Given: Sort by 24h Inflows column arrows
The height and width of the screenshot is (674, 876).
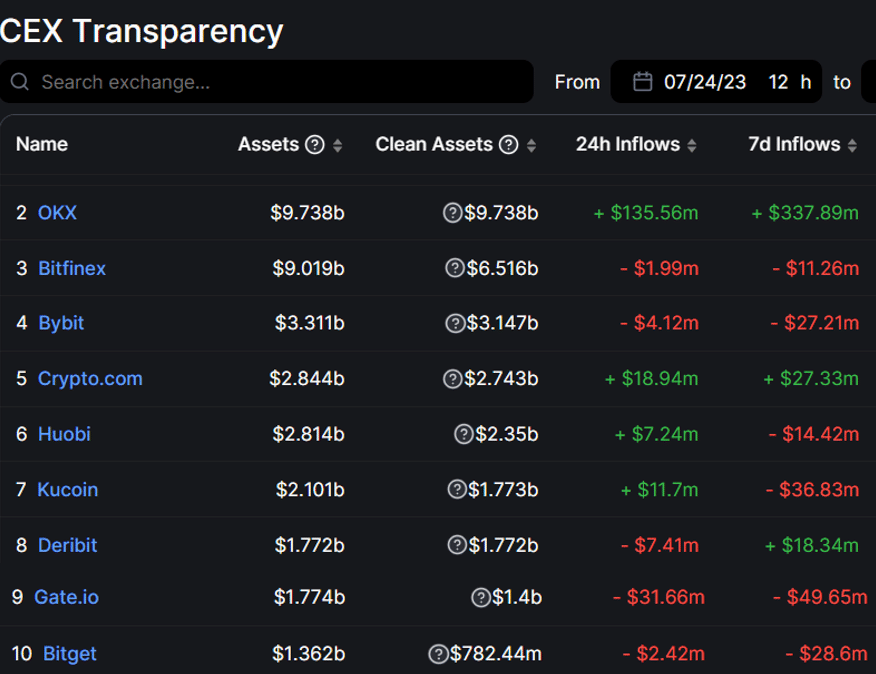Looking at the screenshot, I should [x=690, y=146].
